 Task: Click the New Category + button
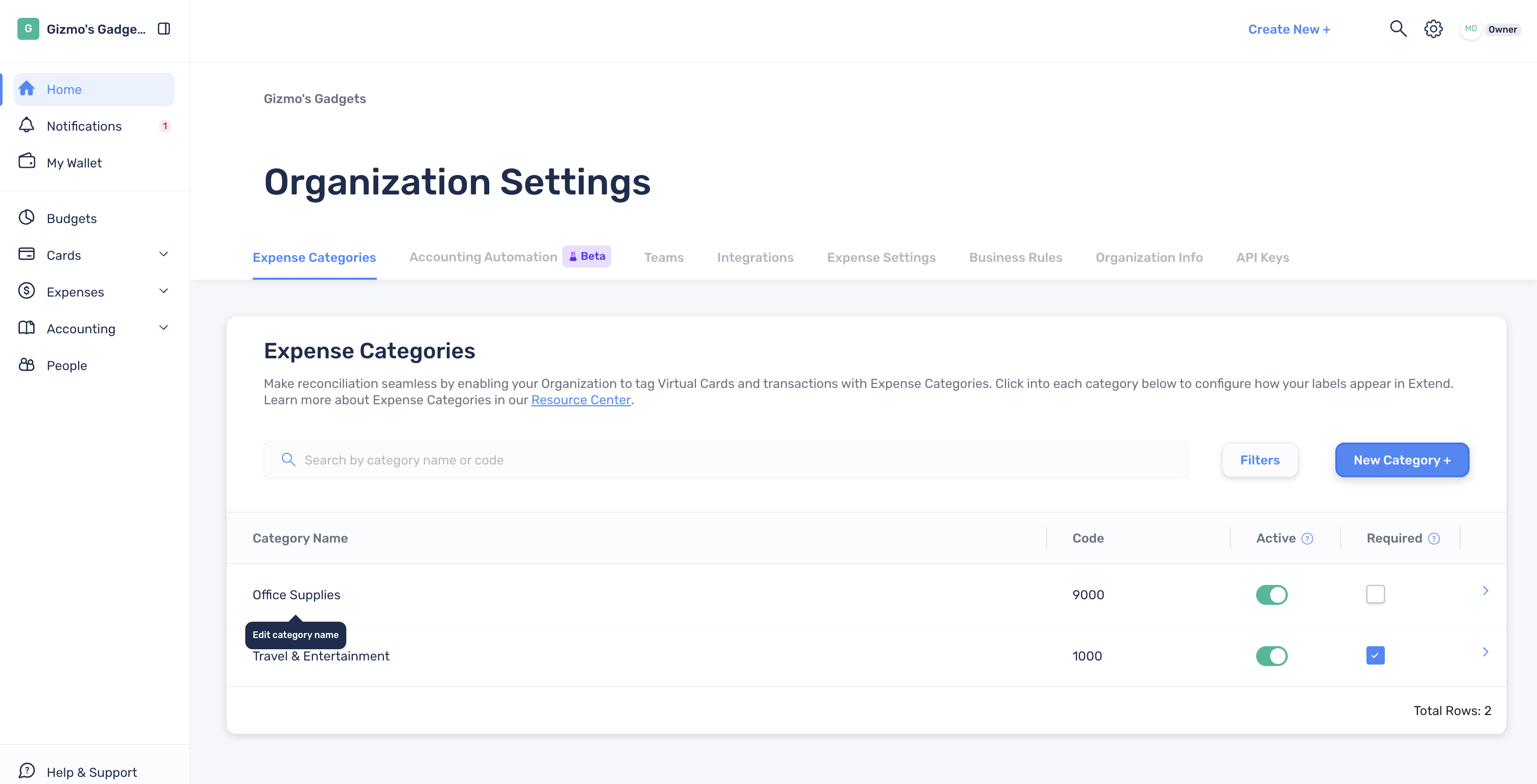tap(1402, 460)
